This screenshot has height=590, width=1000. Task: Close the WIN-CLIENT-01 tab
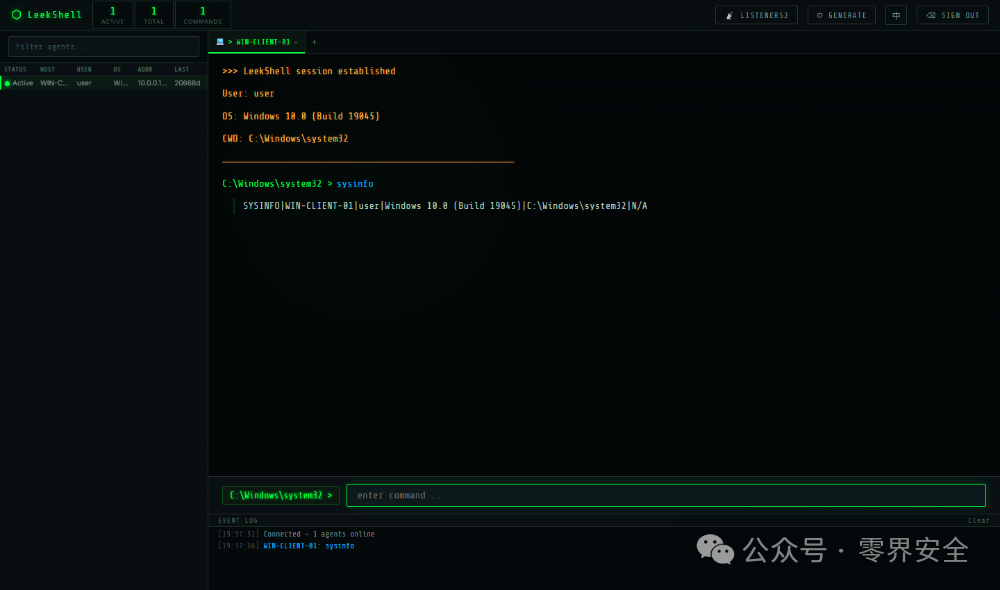pos(296,43)
